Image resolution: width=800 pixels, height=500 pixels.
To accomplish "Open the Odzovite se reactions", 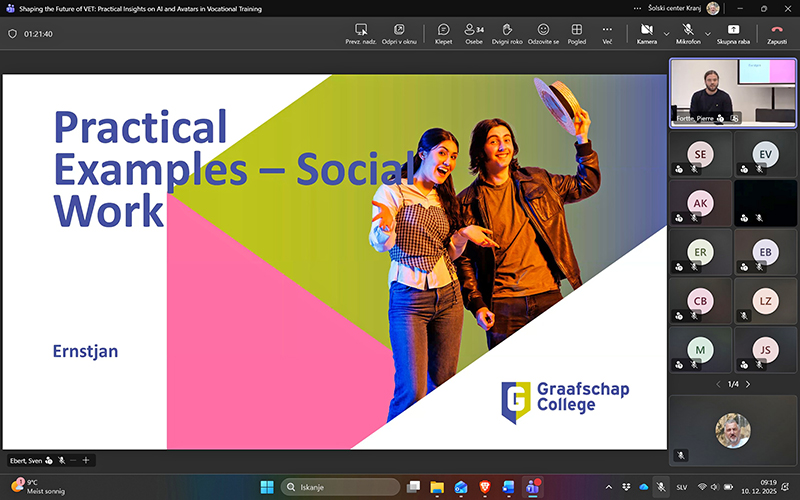I will click(x=543, y=30).
